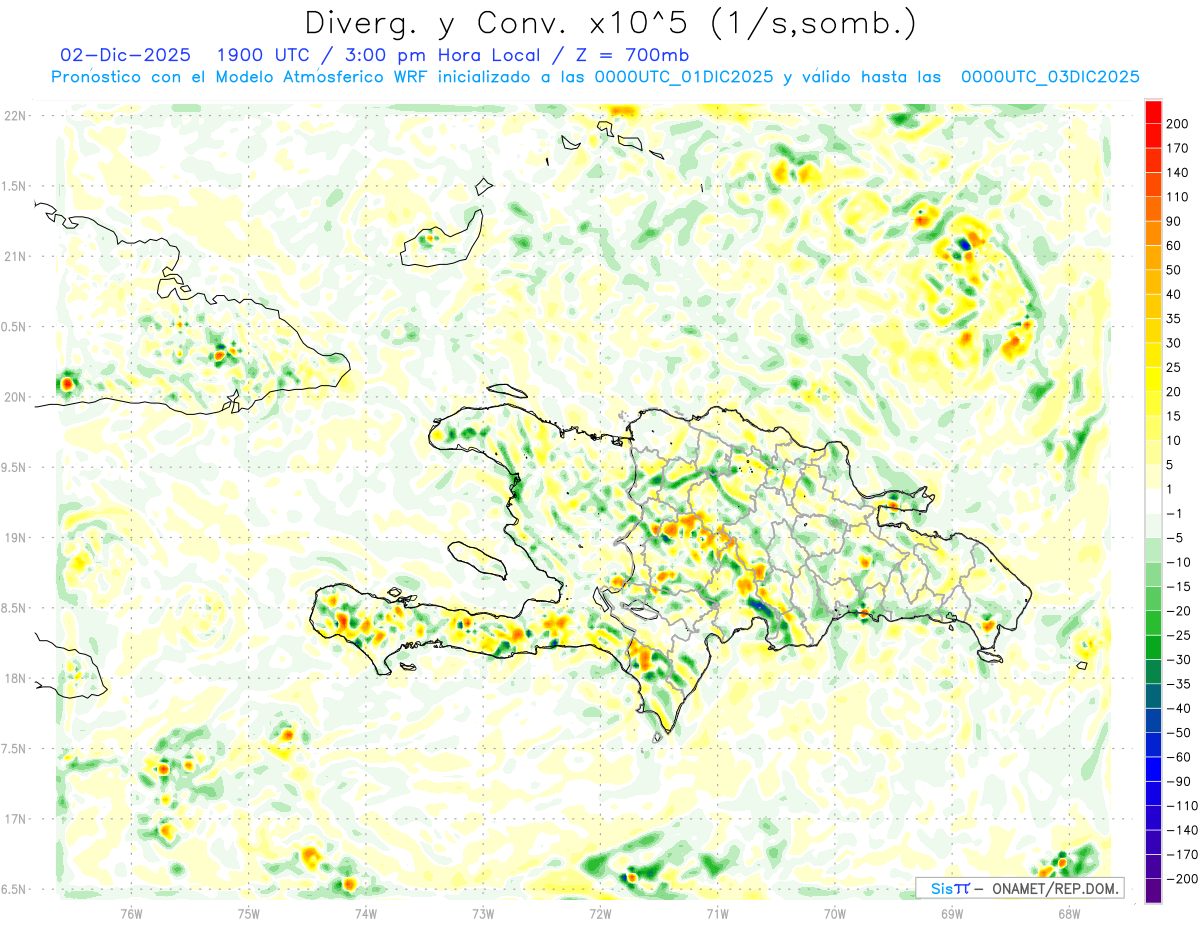Click the '8.5N' latitude label
1200x927 pixels.
[15, 608]
